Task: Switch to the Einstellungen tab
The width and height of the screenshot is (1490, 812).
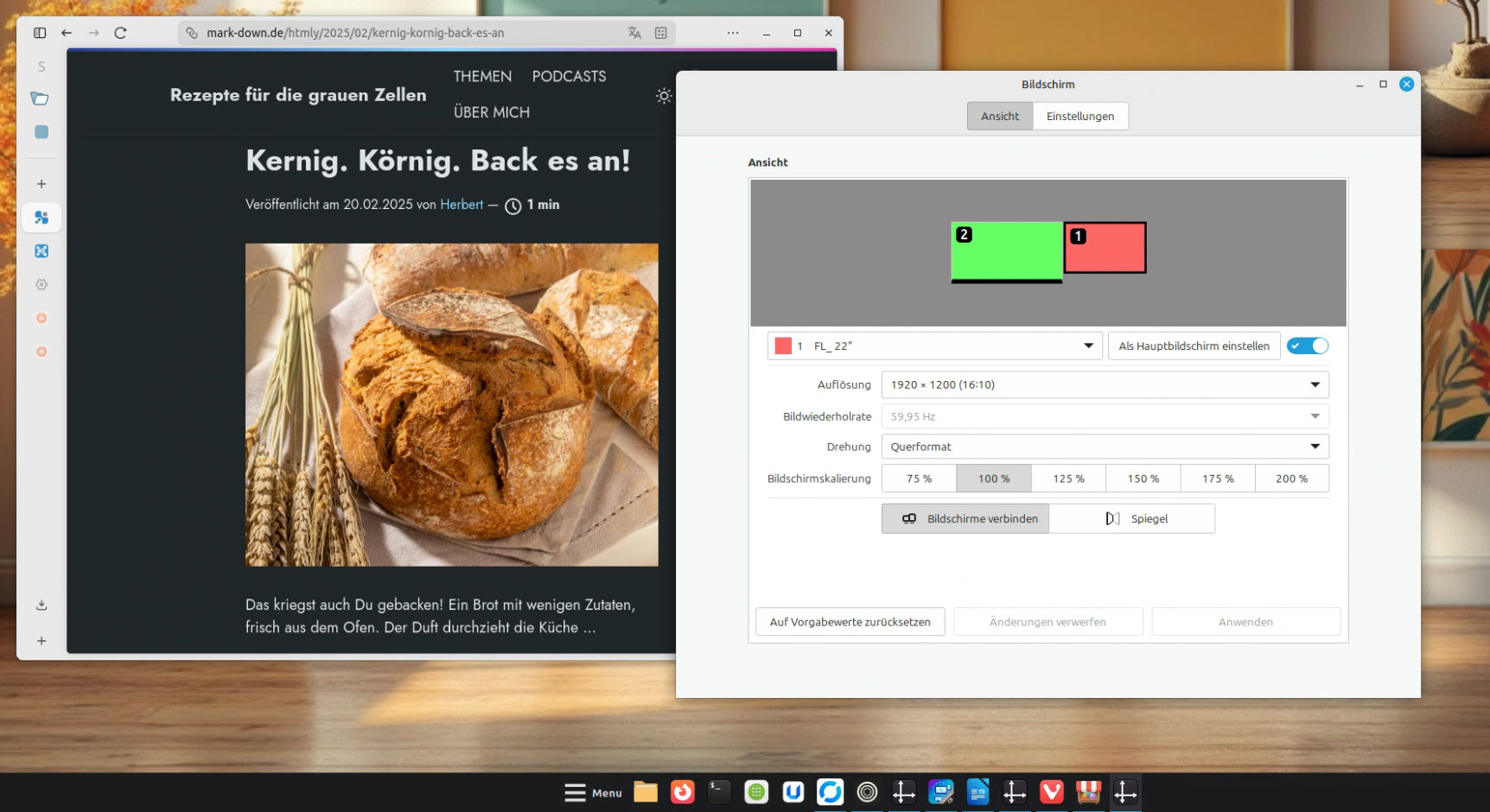Action: coord(1079,116)
